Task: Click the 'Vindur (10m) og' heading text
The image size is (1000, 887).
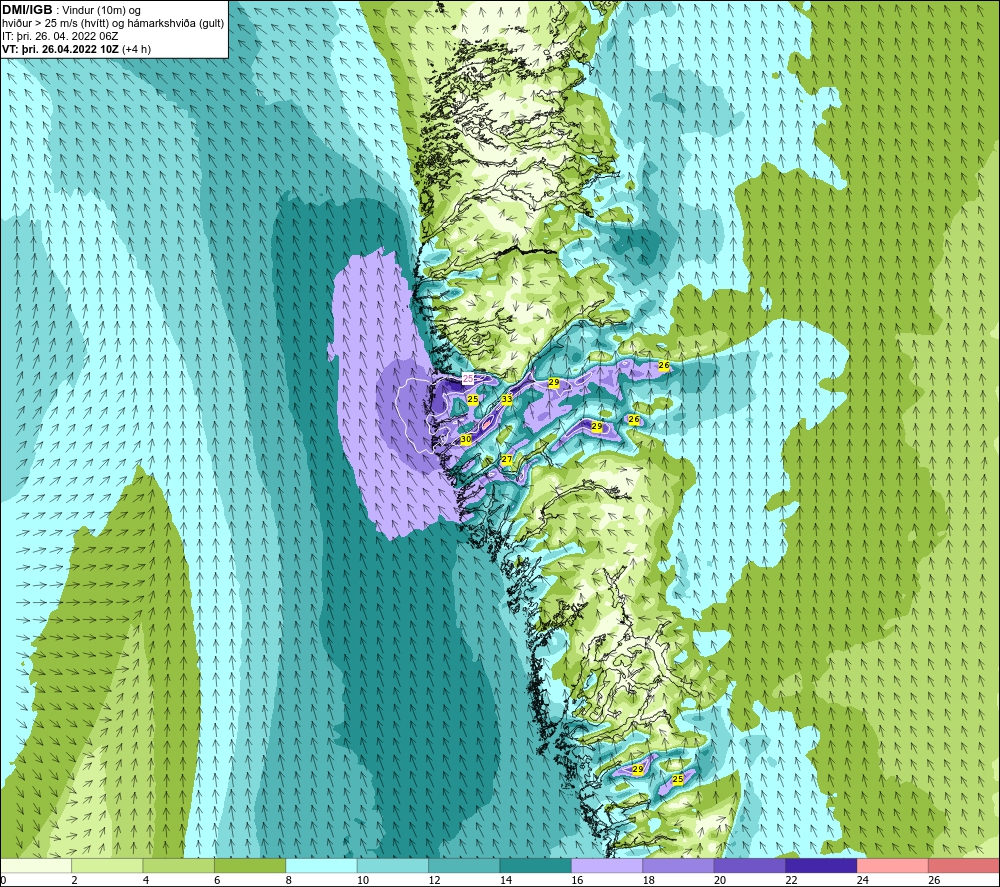Action: [x=101, y=11]
